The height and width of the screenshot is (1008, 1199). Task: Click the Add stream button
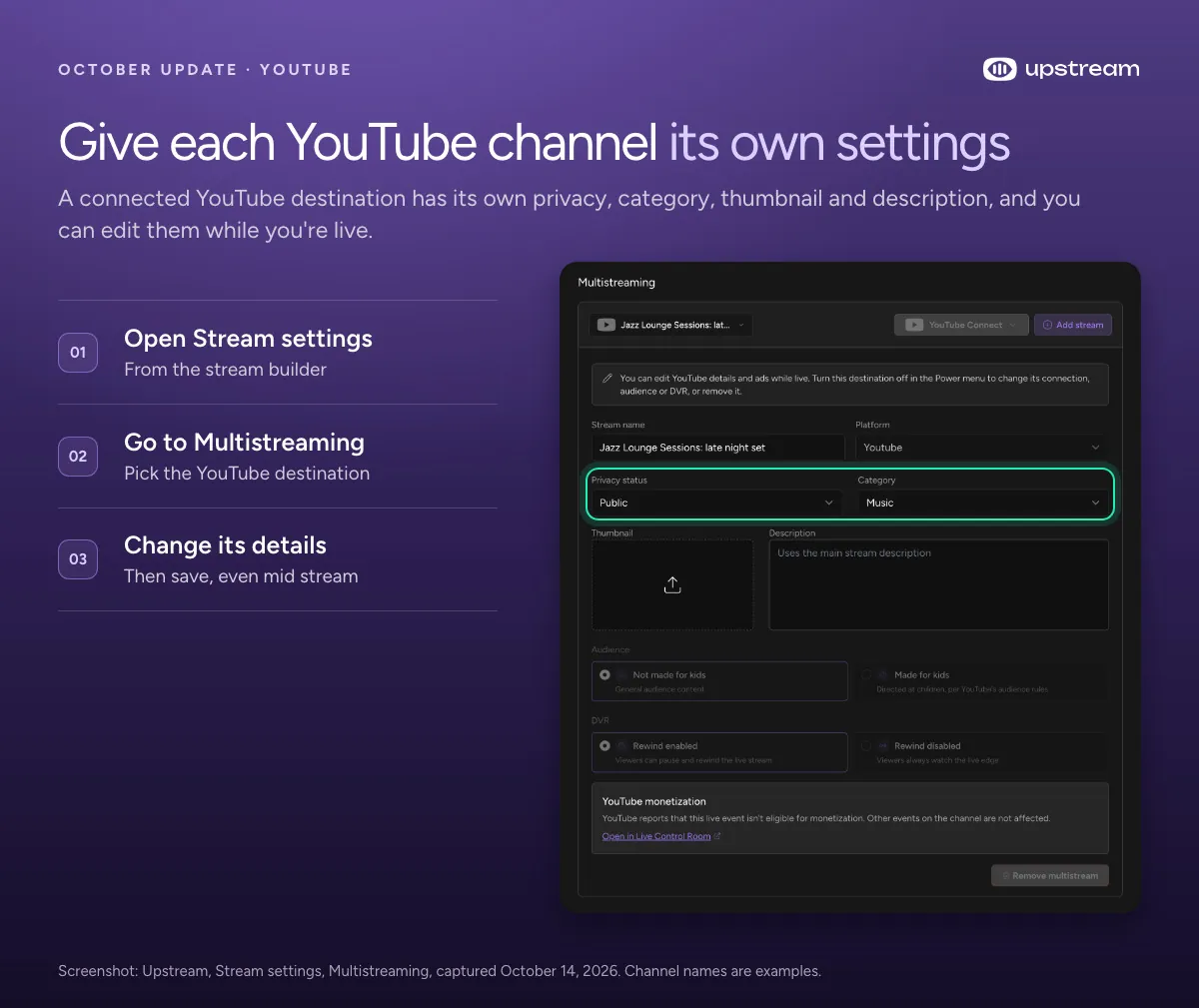pos(1073,325)
